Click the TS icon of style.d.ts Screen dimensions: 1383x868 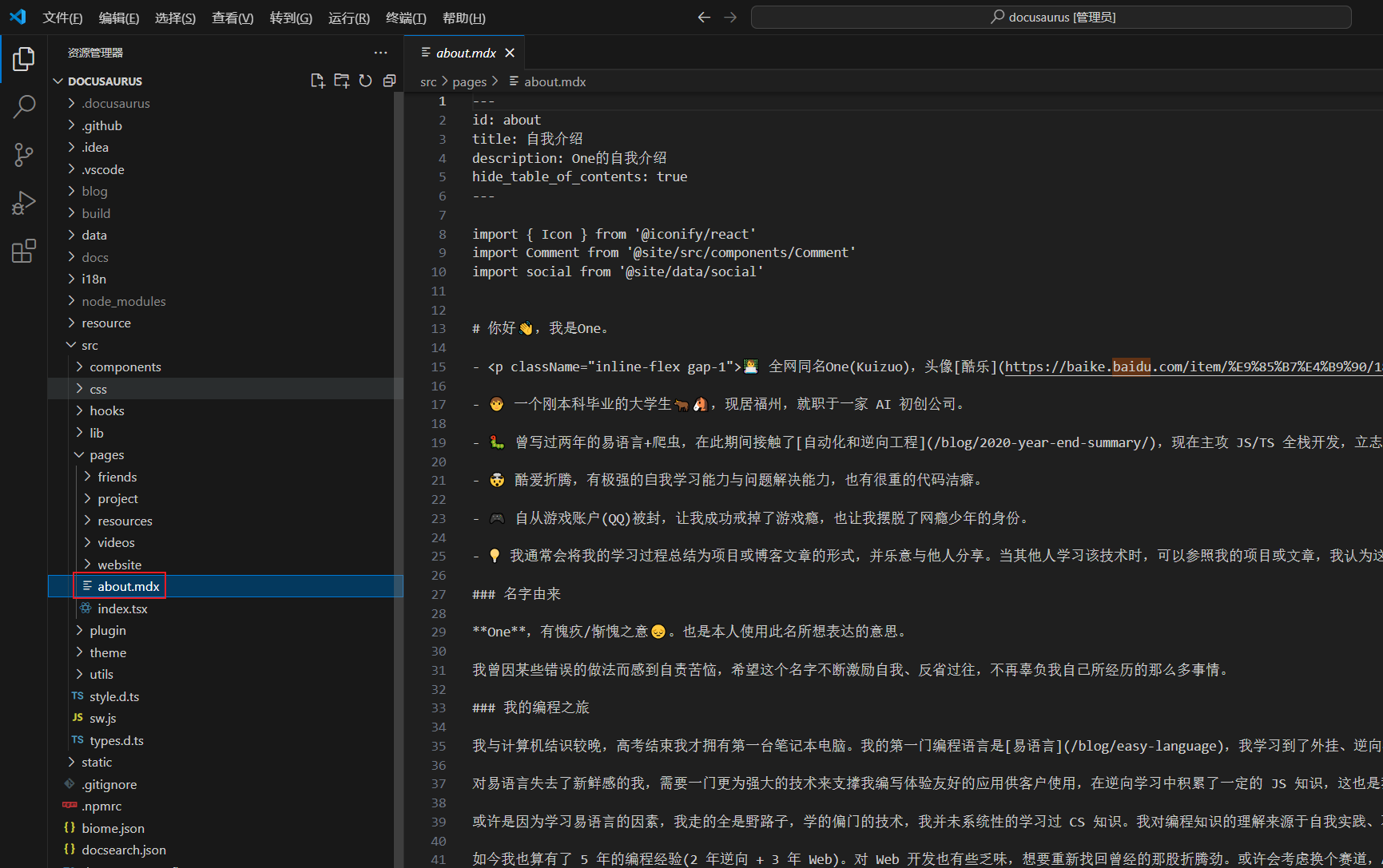[x=77, y=696]
